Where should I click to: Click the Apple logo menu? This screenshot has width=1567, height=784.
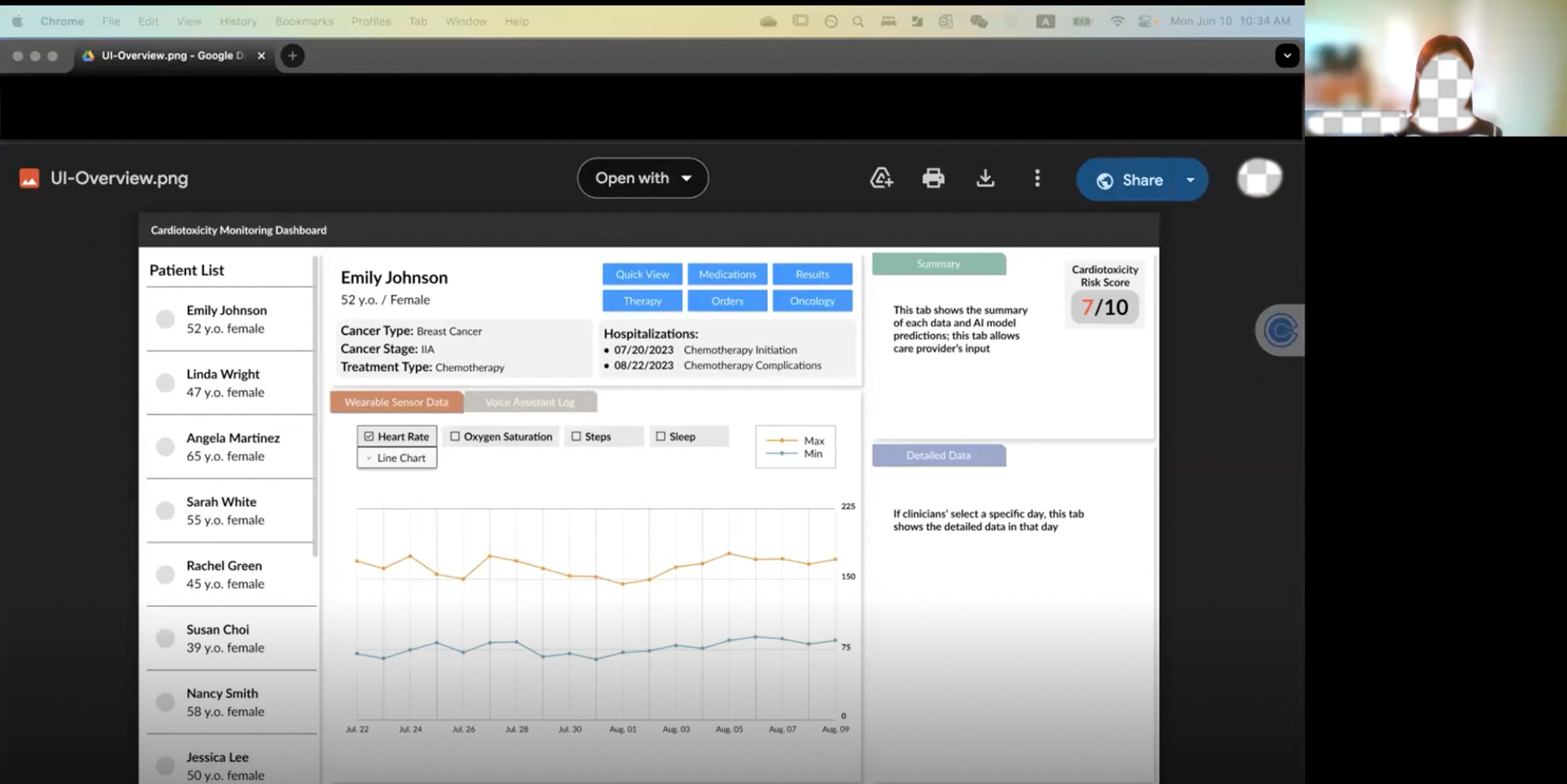pos(17,22)
